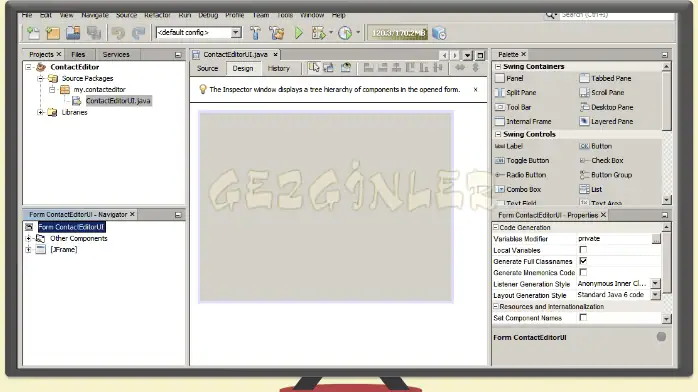Click the Properties vertical scrollbar
Image resolution: width=698 pixels, height=392 pixels.
click(x=666, y=273)
